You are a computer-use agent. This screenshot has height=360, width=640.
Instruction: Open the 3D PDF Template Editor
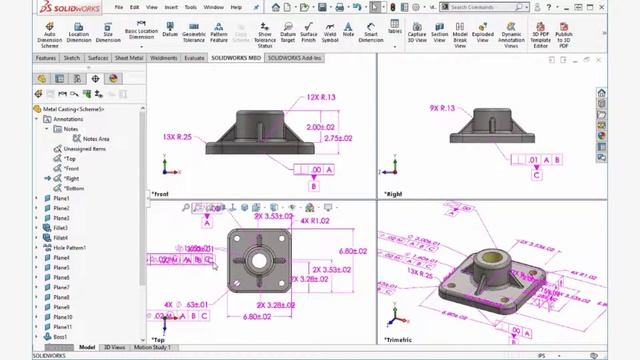pyautogui.click(x=540, y=35)
